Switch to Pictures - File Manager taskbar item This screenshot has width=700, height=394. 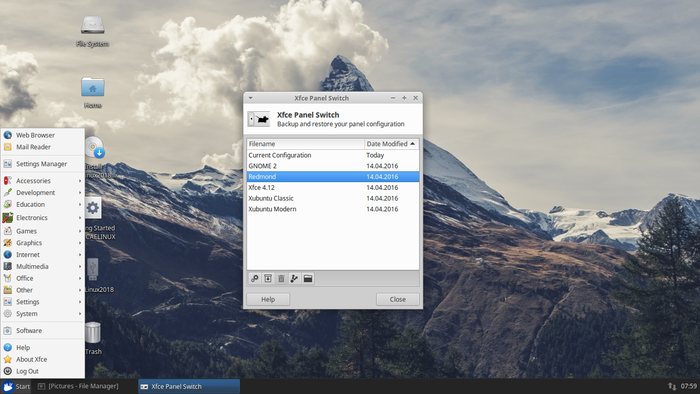[79, 386]
